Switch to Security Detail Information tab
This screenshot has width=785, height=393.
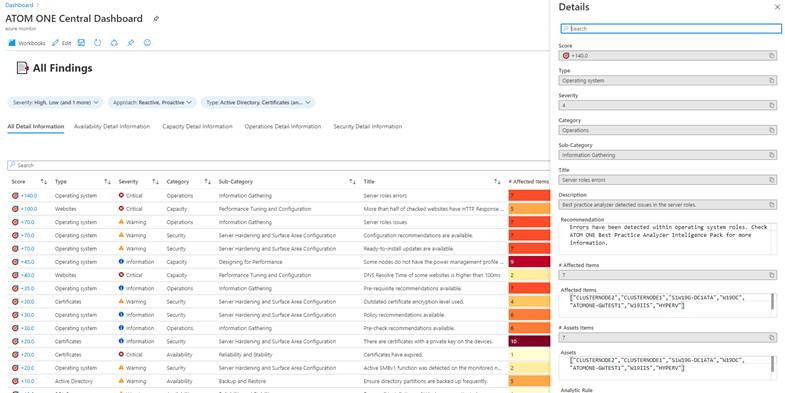[367, 127]
